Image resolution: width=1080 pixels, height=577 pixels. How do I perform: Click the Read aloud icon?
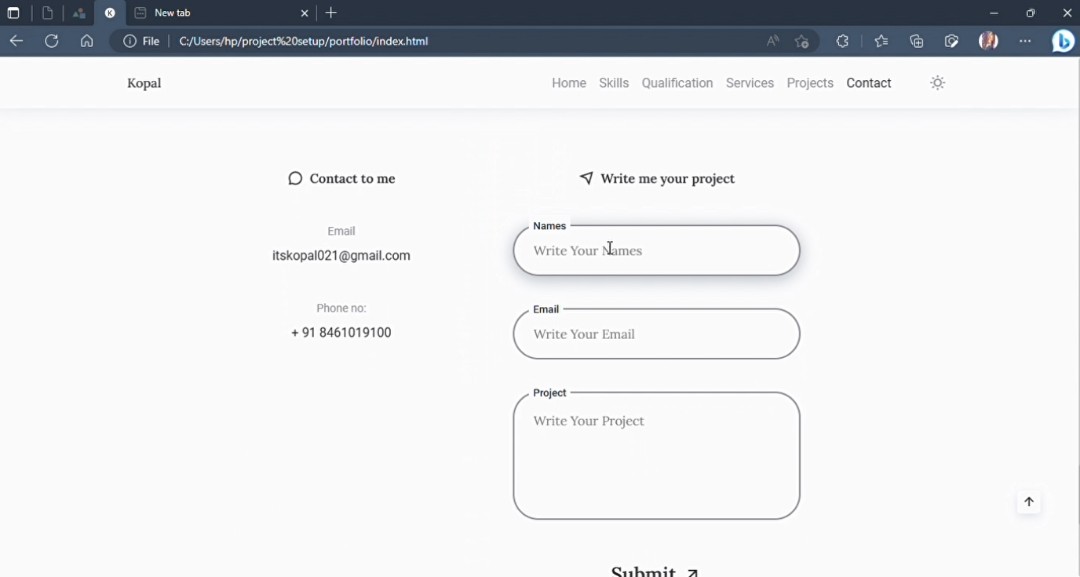point(773,41)
